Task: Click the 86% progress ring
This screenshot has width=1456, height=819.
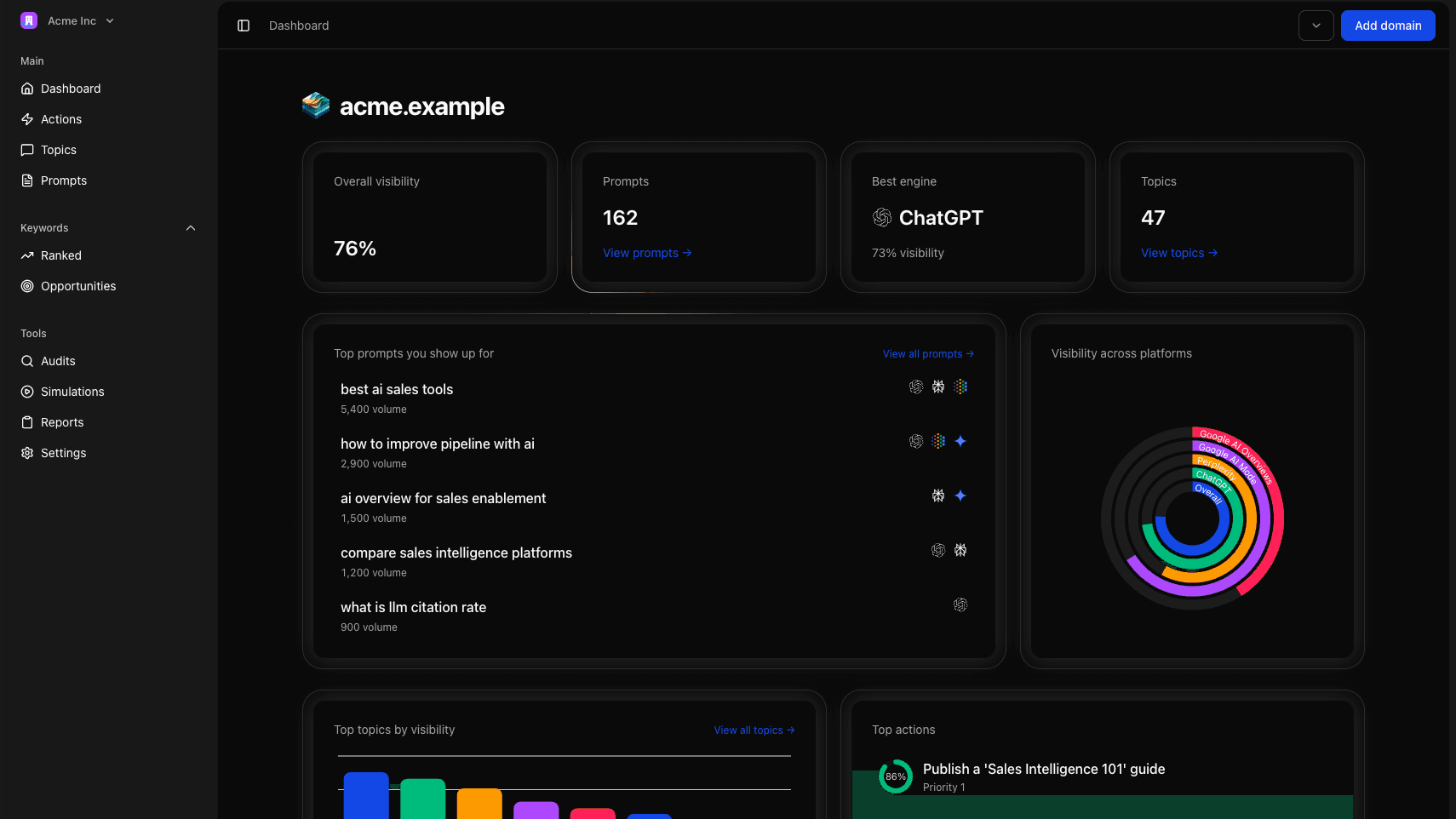Action: point(895,776)
